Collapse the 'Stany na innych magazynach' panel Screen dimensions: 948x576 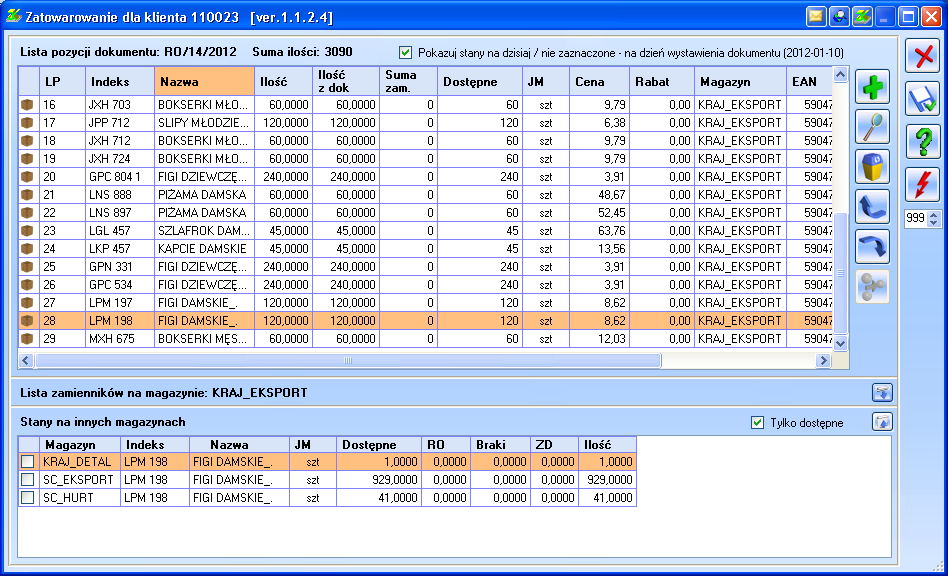click(x=881, y=422)
